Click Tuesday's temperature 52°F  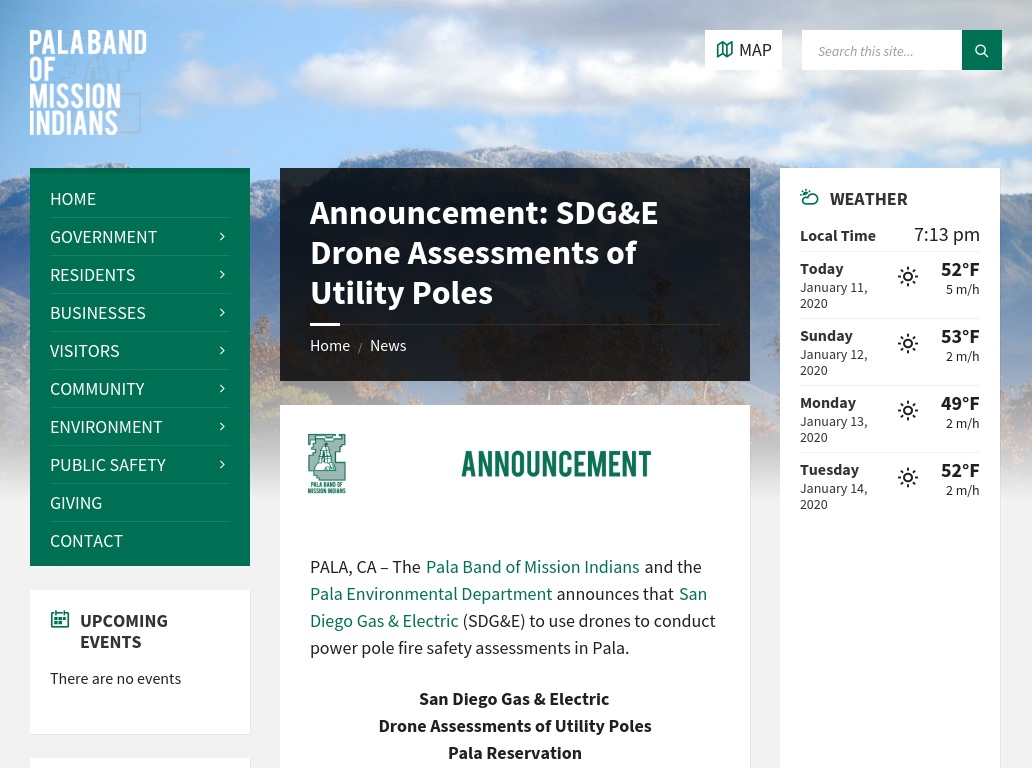pyautogui.click(x=960, y=471)
